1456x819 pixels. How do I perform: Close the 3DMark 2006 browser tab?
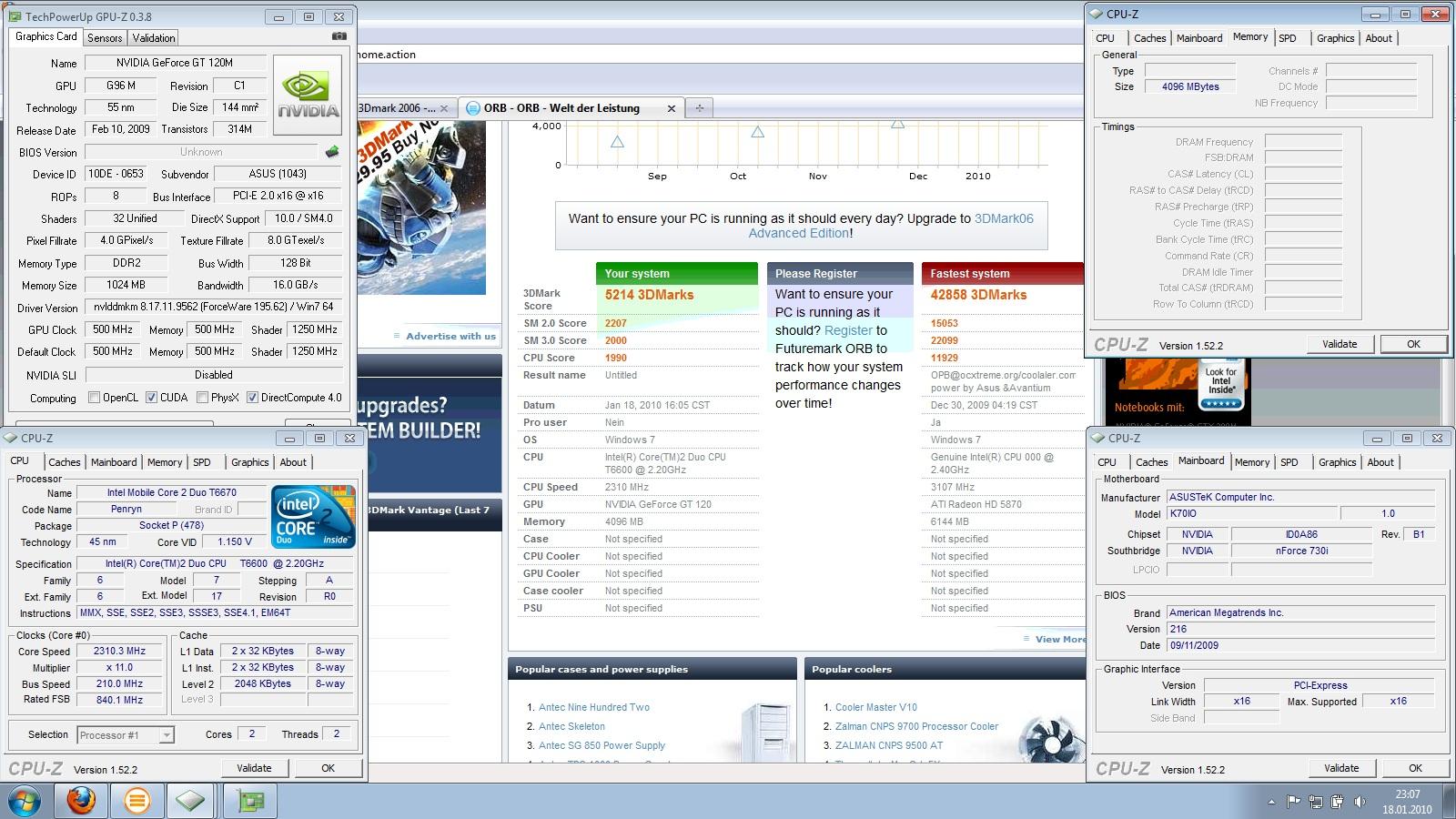coord(444,108)
